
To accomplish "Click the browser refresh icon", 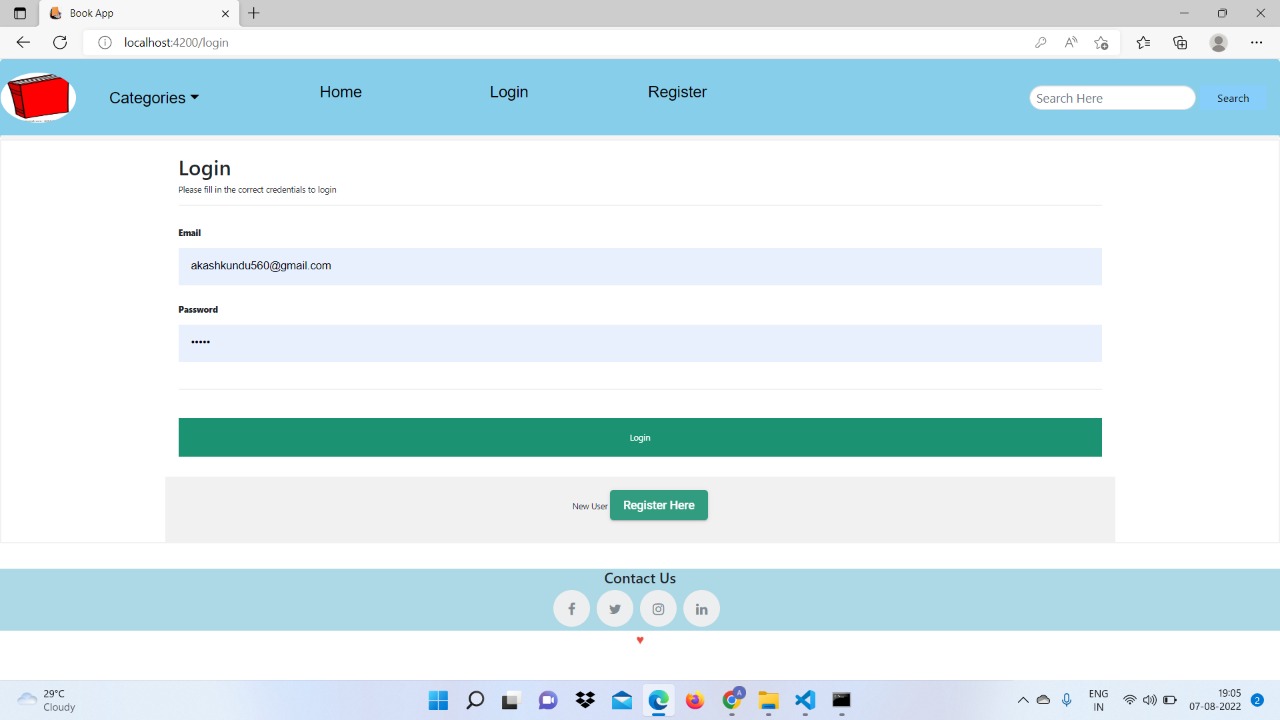I will pyautogui.click(x=60, y=42).
